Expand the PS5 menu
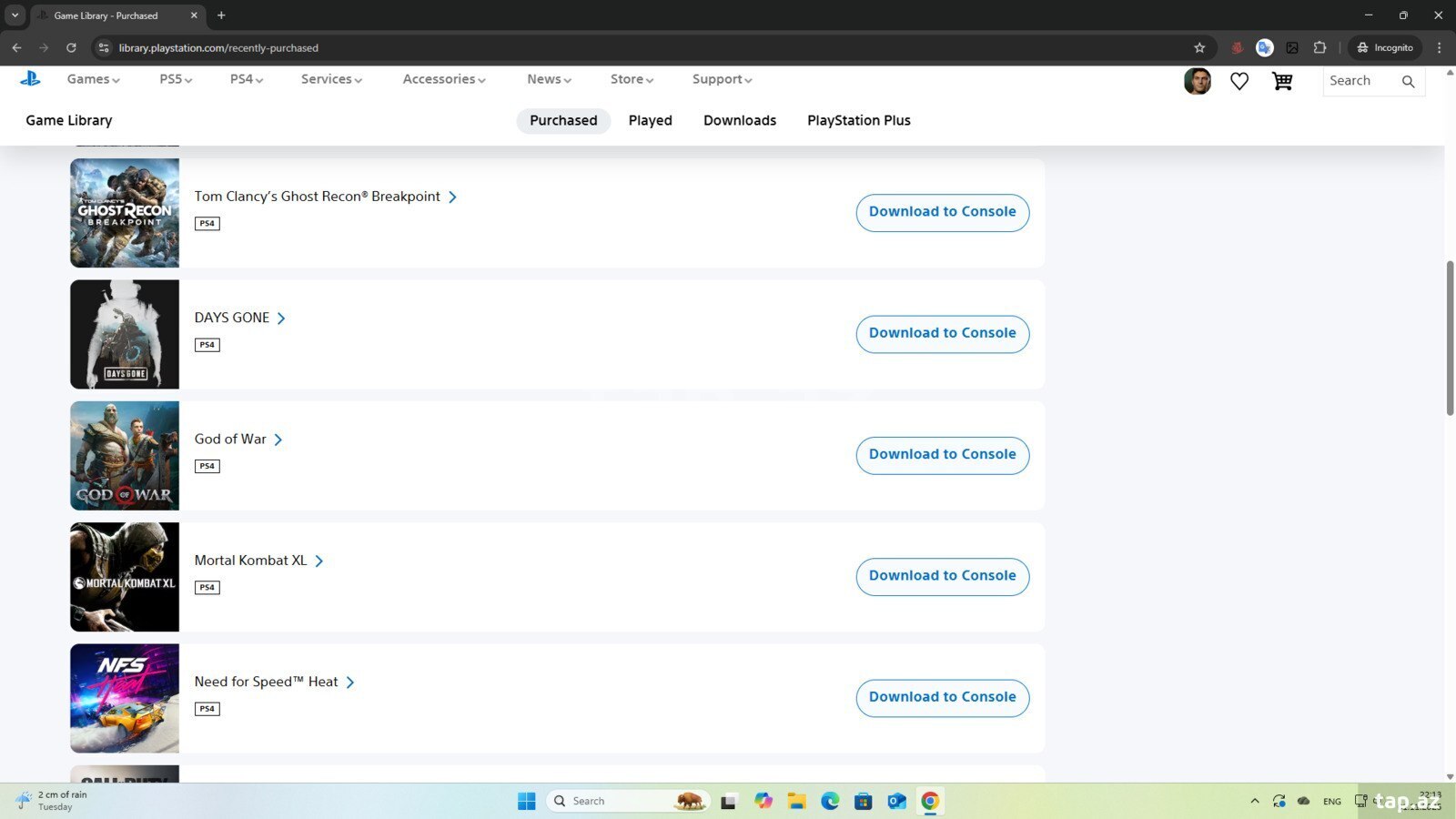Screen dimensions: 1456x819 [176, 79]
